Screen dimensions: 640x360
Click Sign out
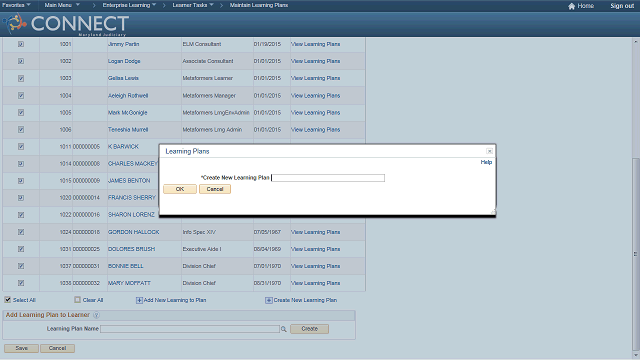622,6
